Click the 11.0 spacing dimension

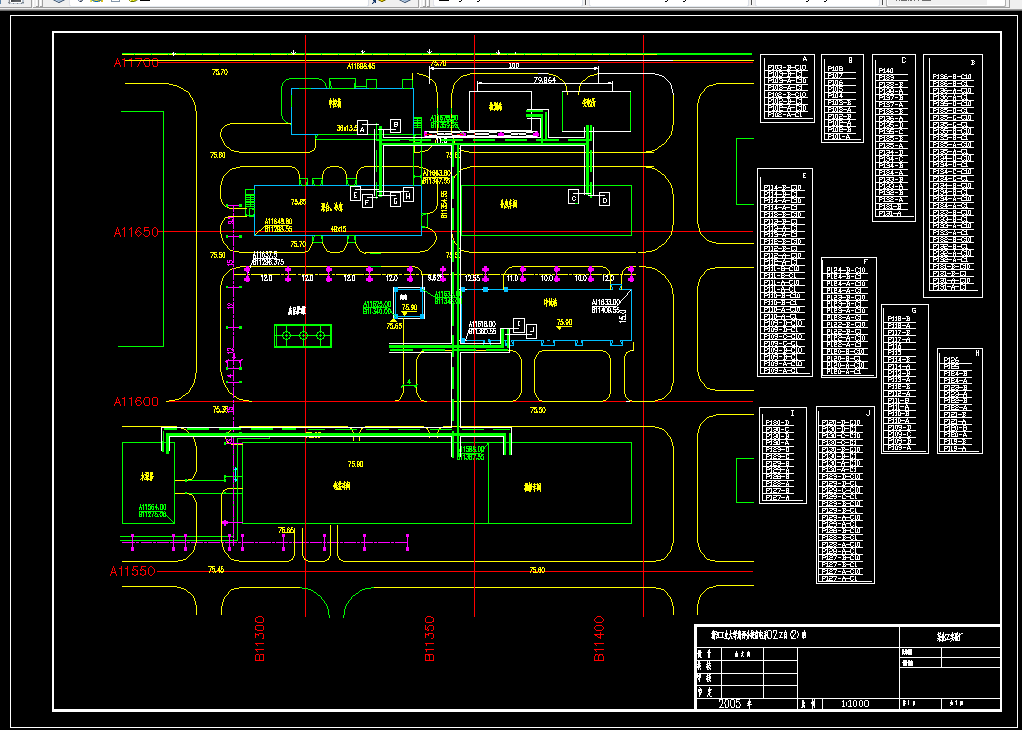point(512,278)
